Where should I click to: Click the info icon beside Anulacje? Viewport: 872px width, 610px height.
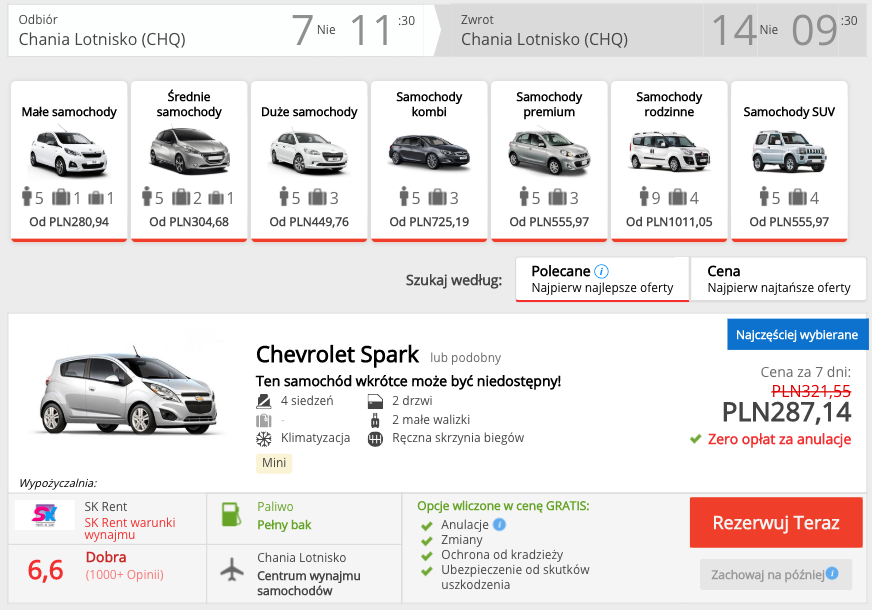(499, 524)
